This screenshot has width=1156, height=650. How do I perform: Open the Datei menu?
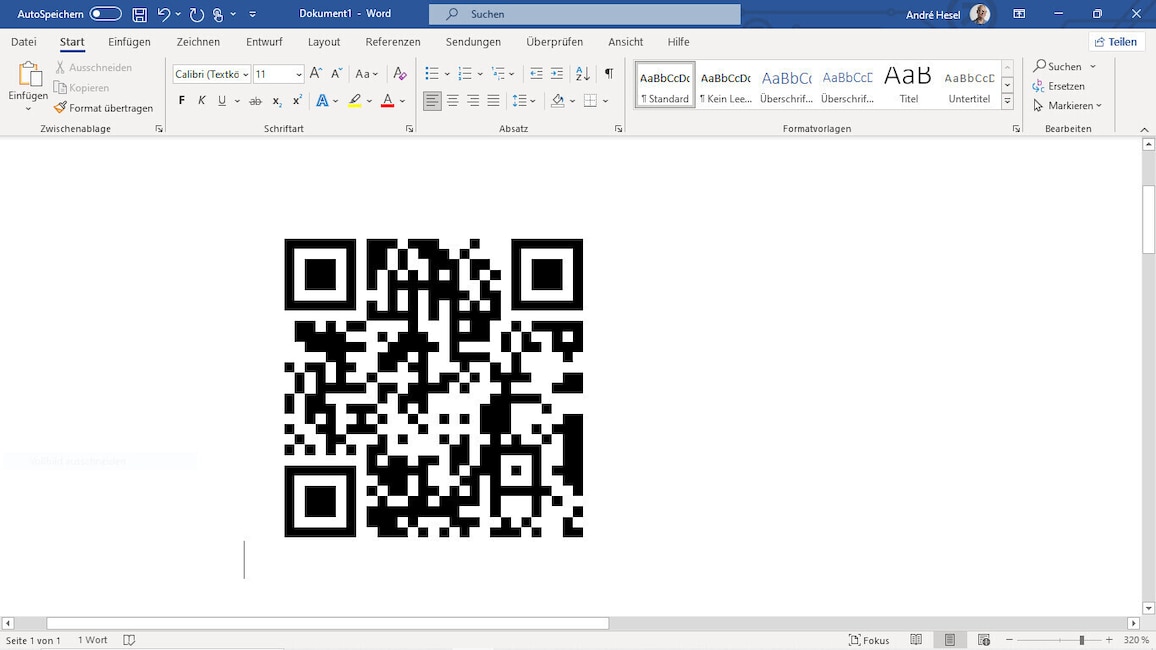tap(24, 42)
